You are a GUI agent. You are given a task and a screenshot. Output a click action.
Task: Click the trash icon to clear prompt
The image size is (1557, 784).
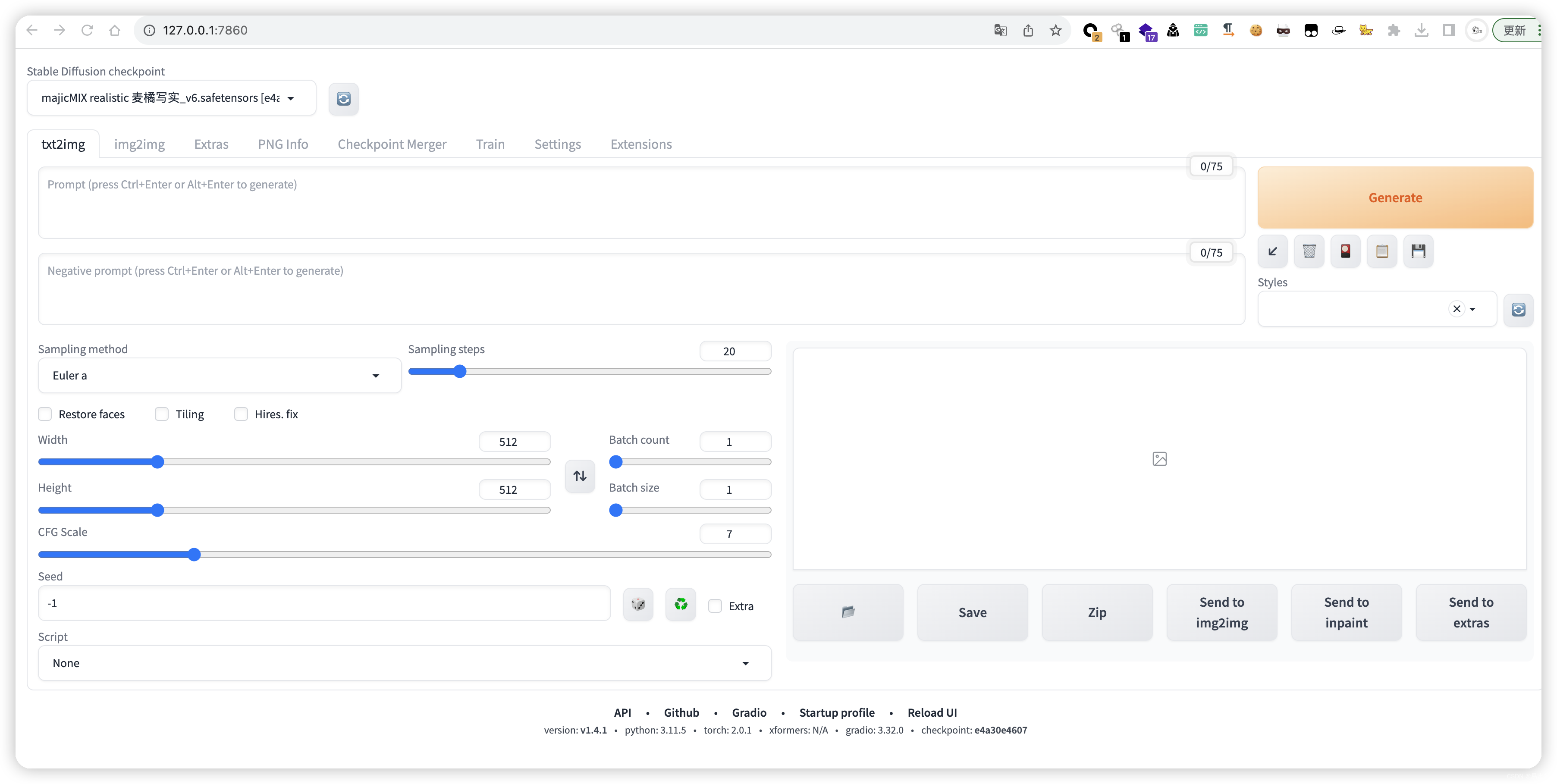(1309, 251)
